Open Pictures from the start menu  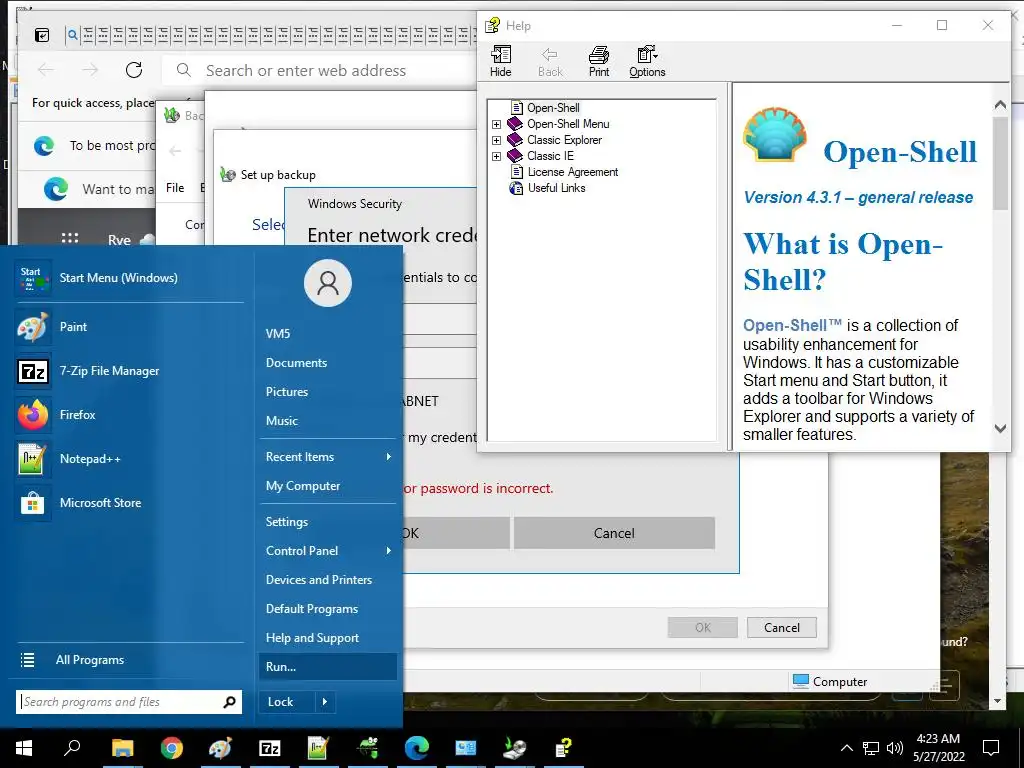pyautogui.click(x=328, y=392)
